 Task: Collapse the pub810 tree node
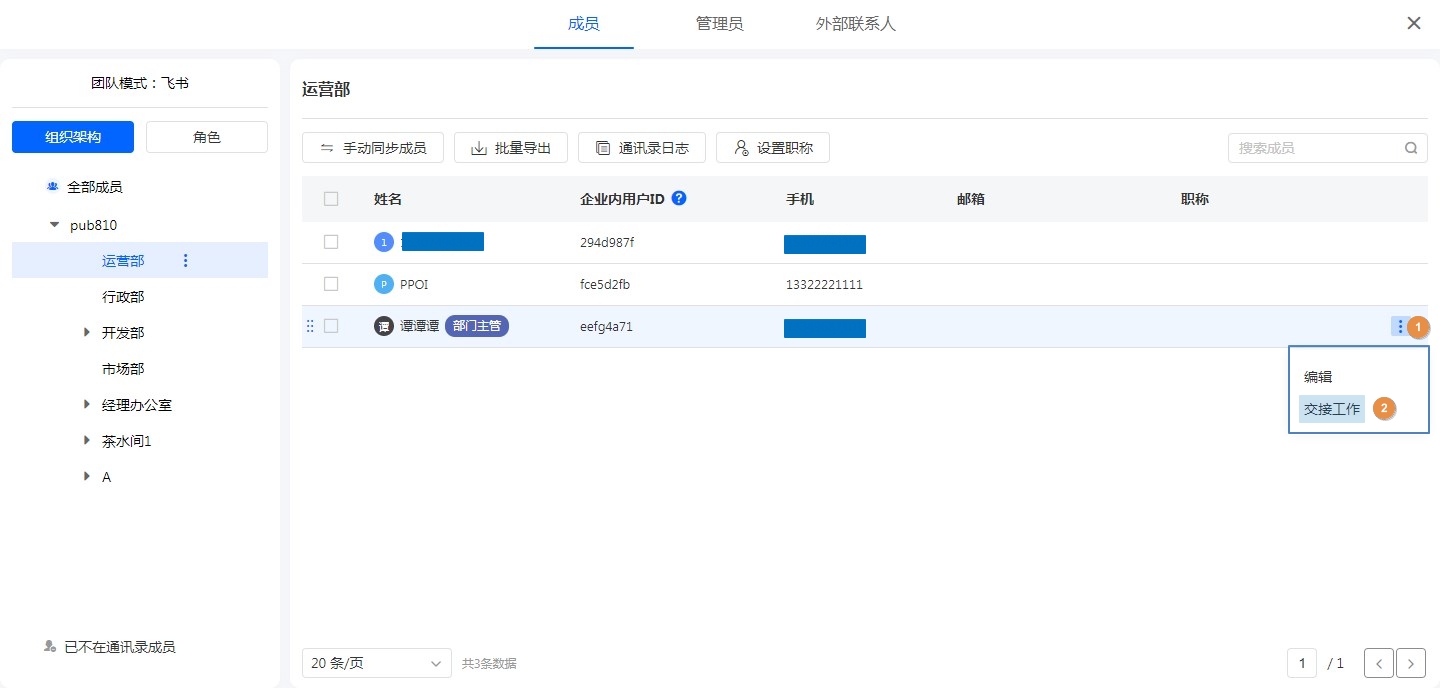pos(54,225)
